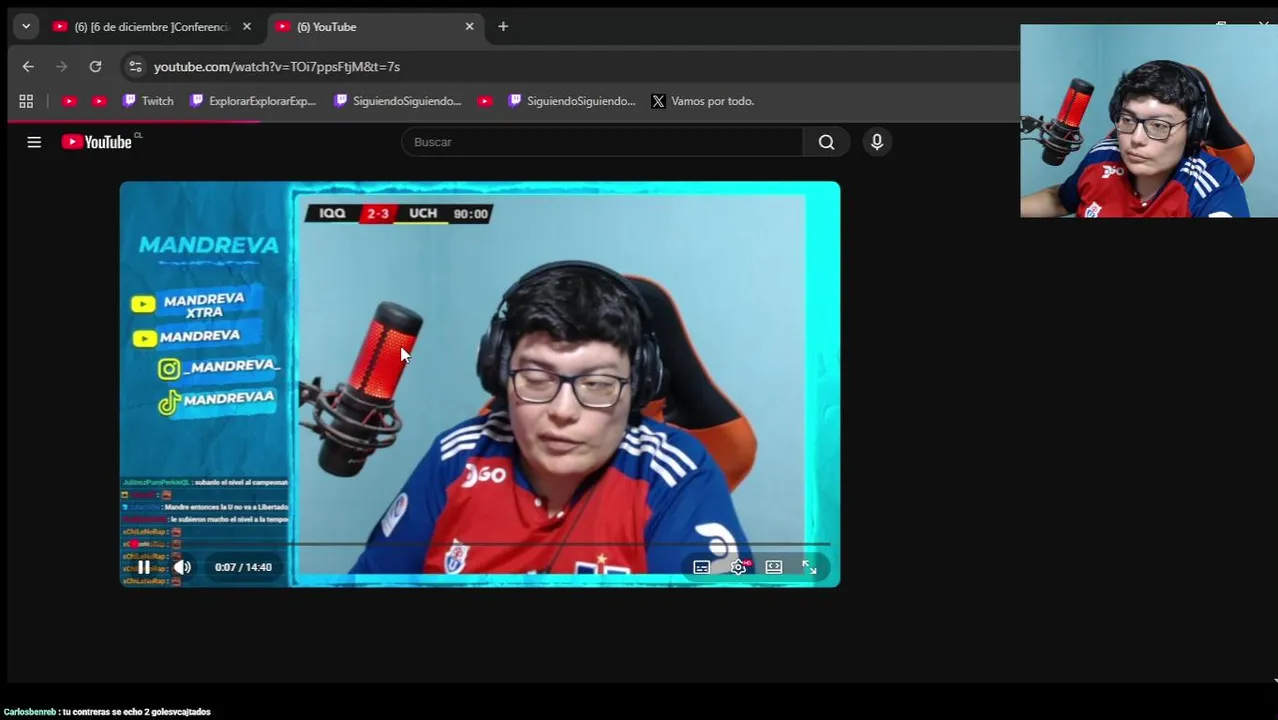This screenshot has width=1278, height=720.
Task: Focus the Buscar search field
Action: tap(602, 142)
